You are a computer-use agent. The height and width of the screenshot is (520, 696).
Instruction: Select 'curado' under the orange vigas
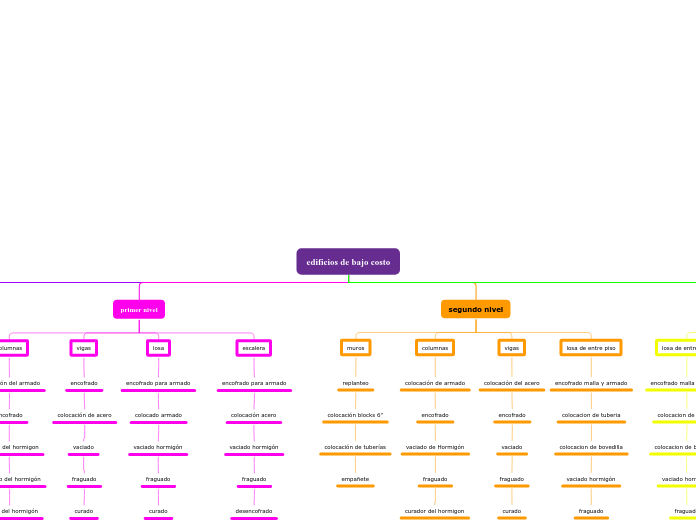512,511
